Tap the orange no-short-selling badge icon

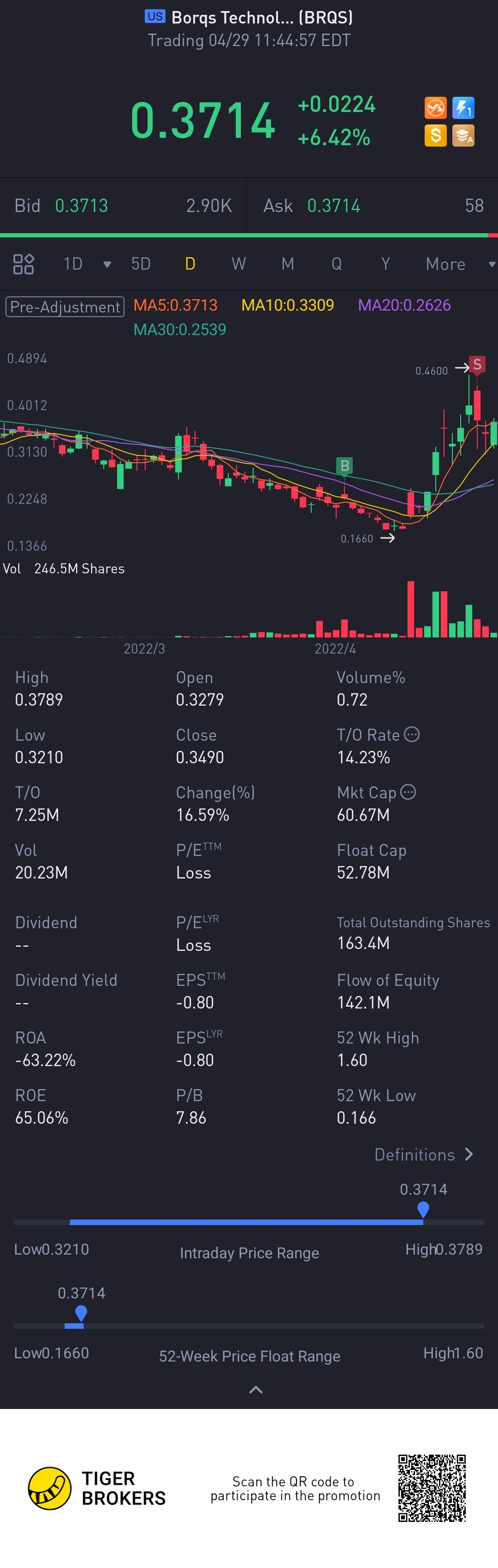pyautogui.click(x=435, y=108)
